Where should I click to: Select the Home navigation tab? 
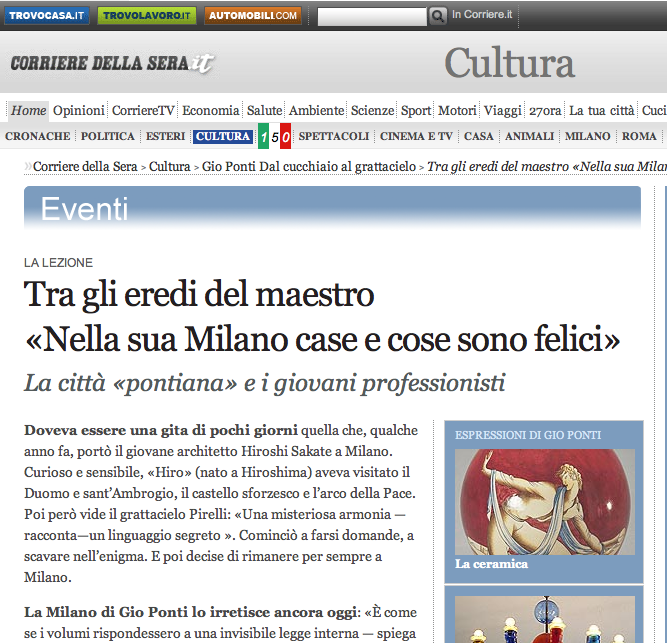click(29, 111)
